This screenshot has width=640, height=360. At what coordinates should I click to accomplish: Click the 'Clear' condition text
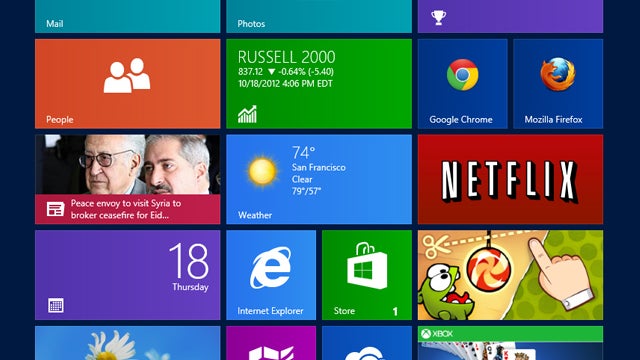302,179
